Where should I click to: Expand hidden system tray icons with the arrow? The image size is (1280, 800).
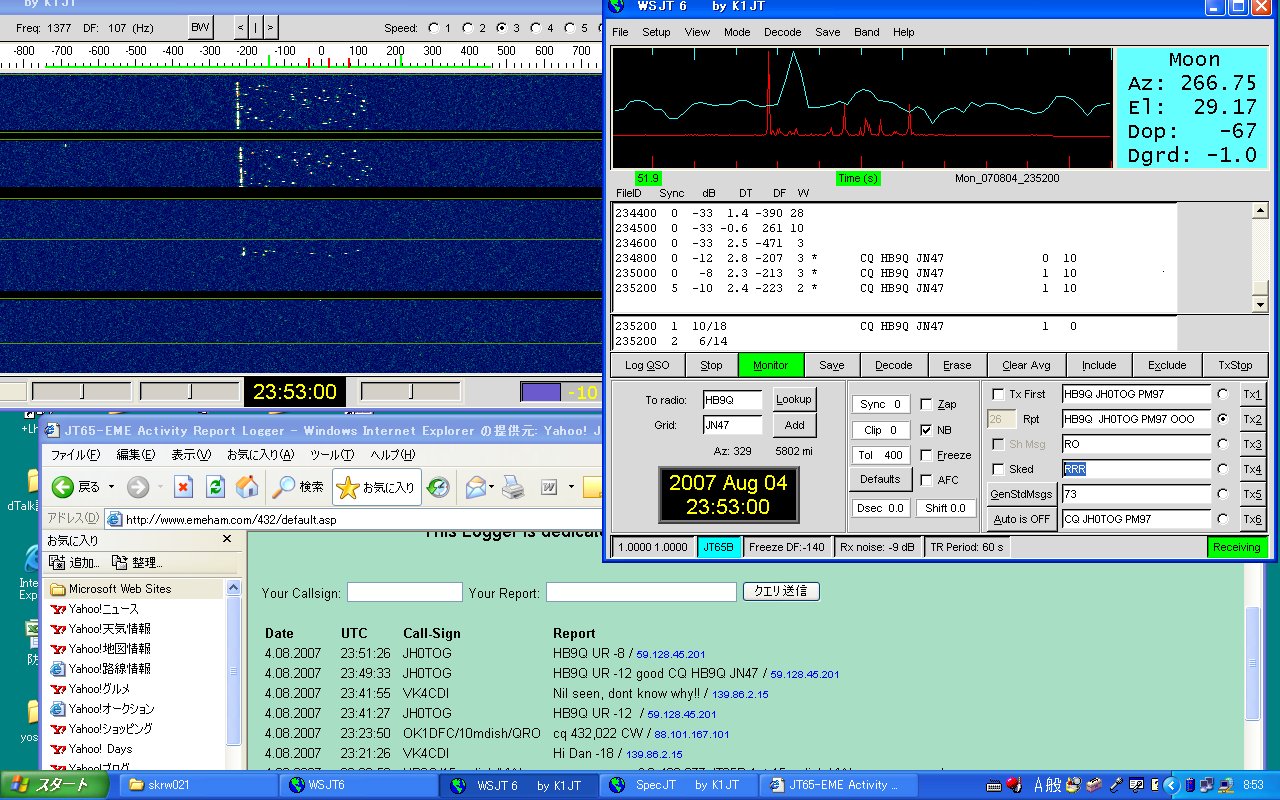click(1171, 785)
